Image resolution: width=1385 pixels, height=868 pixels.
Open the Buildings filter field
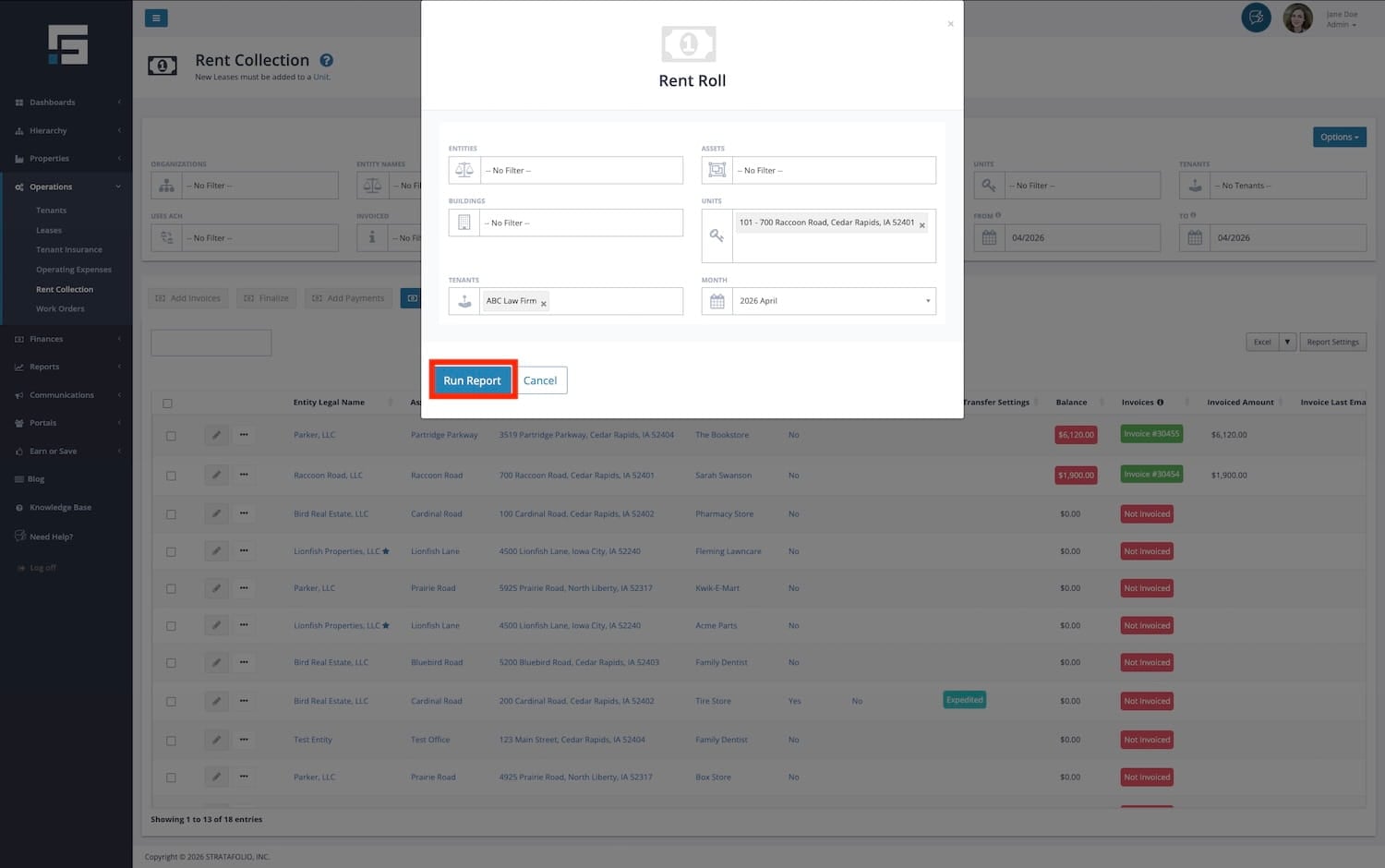(x=581, y=223)
